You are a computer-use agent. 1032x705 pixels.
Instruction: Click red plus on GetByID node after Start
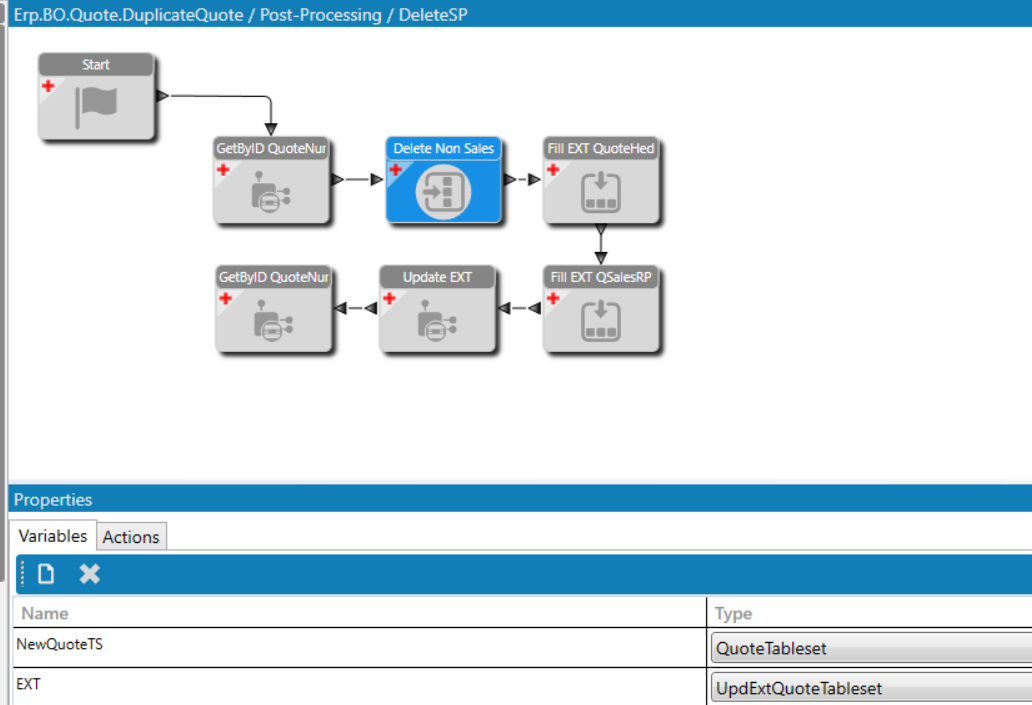tap(223, 170)
